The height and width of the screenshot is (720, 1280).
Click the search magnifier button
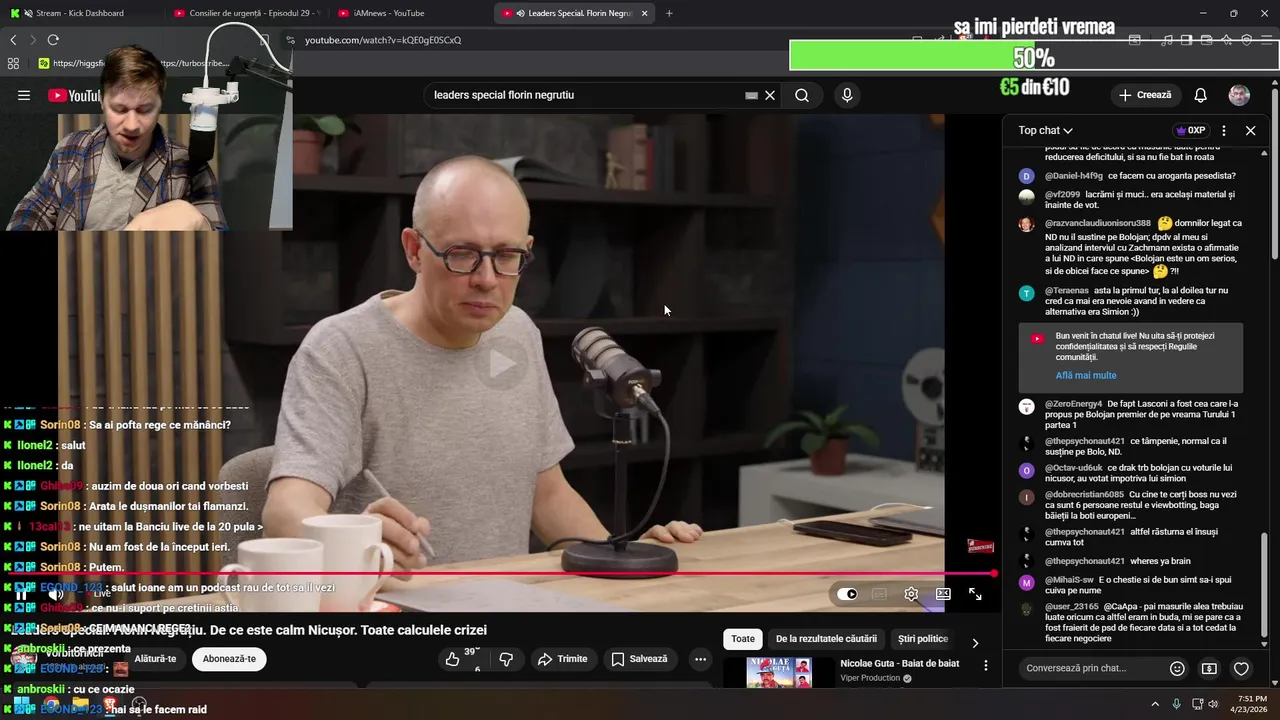[802, 95]
